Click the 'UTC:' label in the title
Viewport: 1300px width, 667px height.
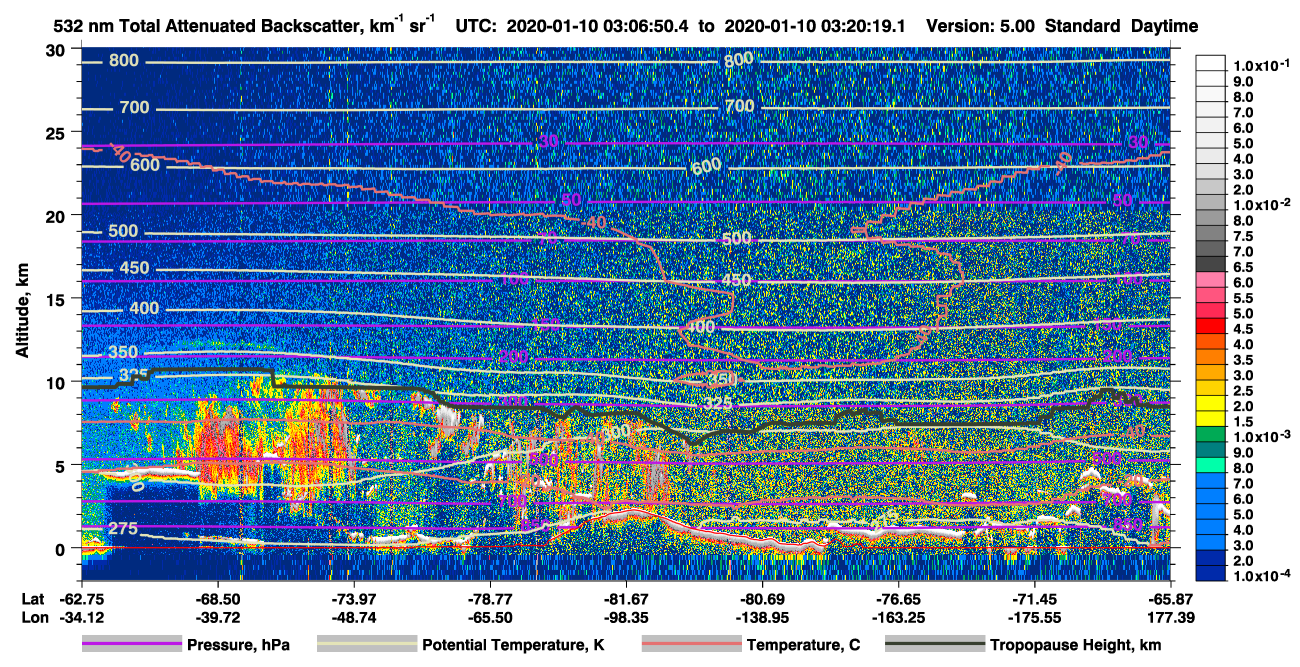(x=477, y=25)
